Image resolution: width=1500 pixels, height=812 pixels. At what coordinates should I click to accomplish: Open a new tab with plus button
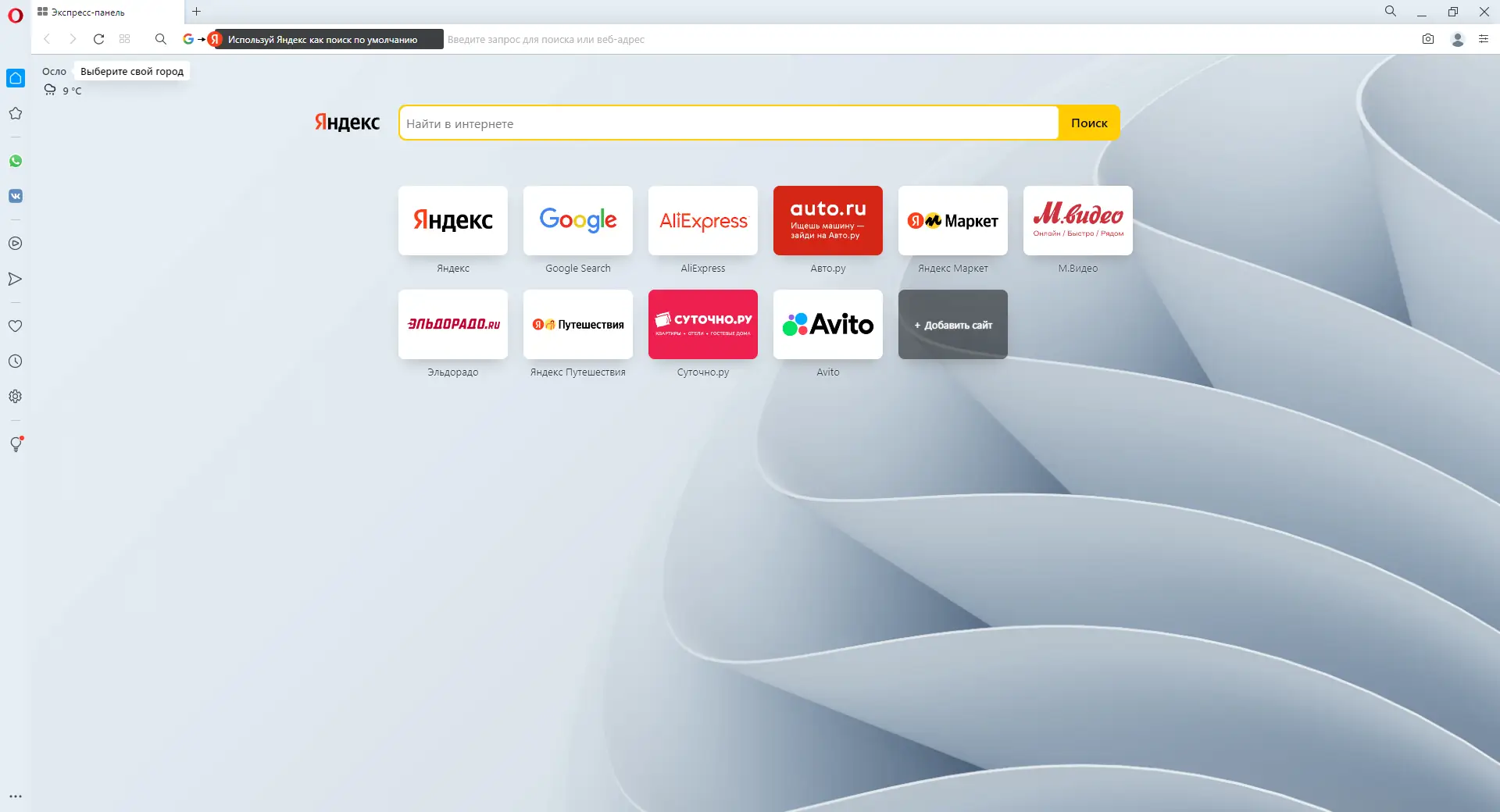197,12
